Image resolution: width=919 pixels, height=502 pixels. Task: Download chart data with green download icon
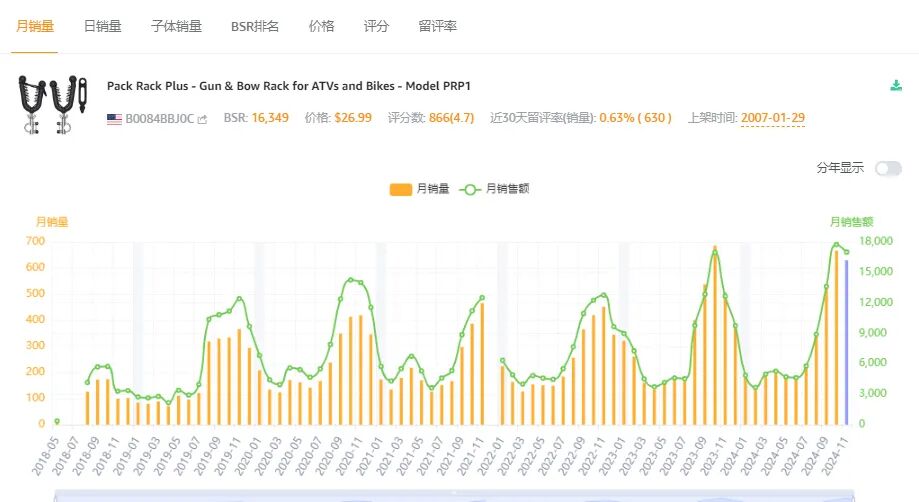(896, 86)
